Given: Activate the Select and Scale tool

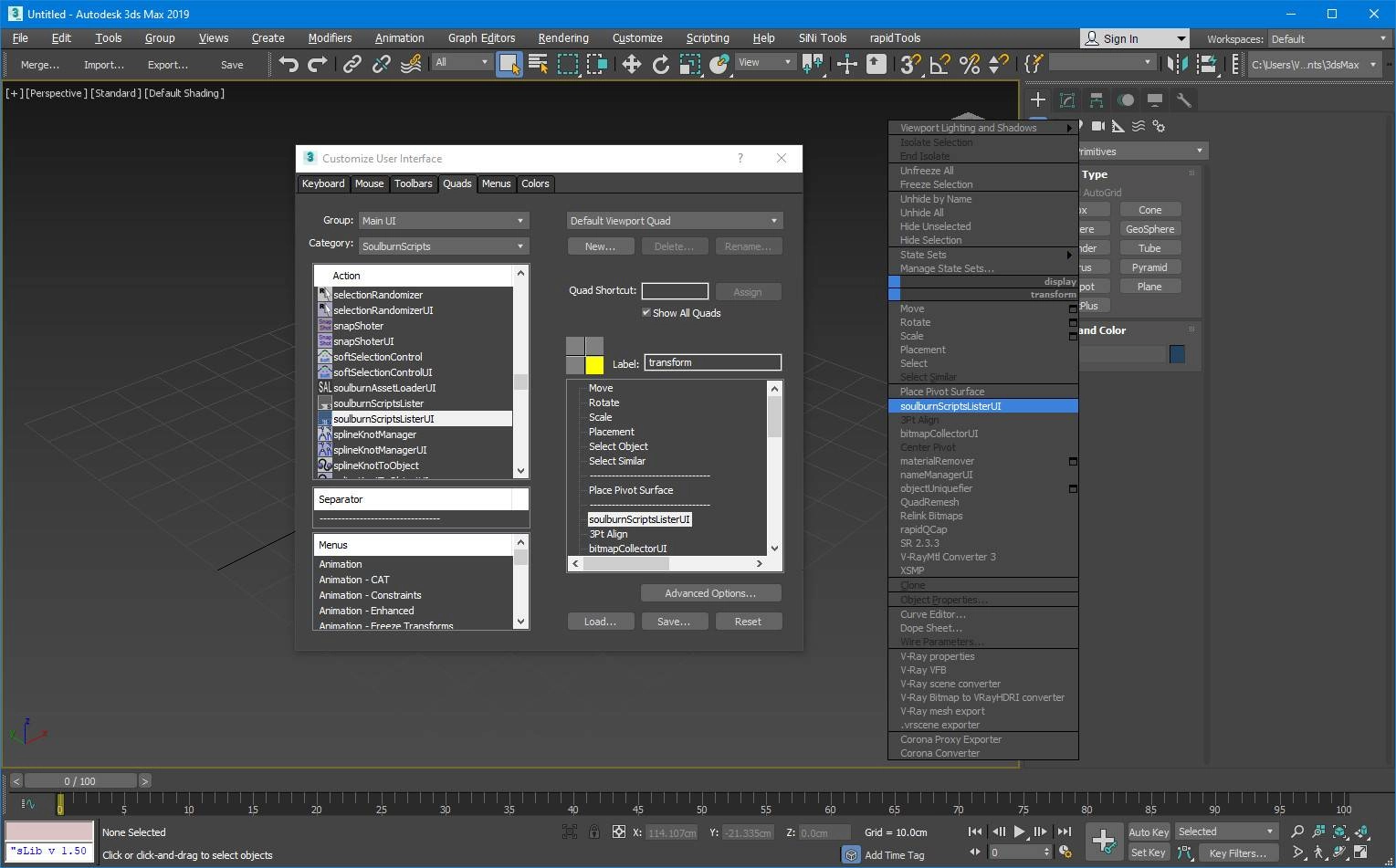Looking at the screenshot, I should pos(690,64).
